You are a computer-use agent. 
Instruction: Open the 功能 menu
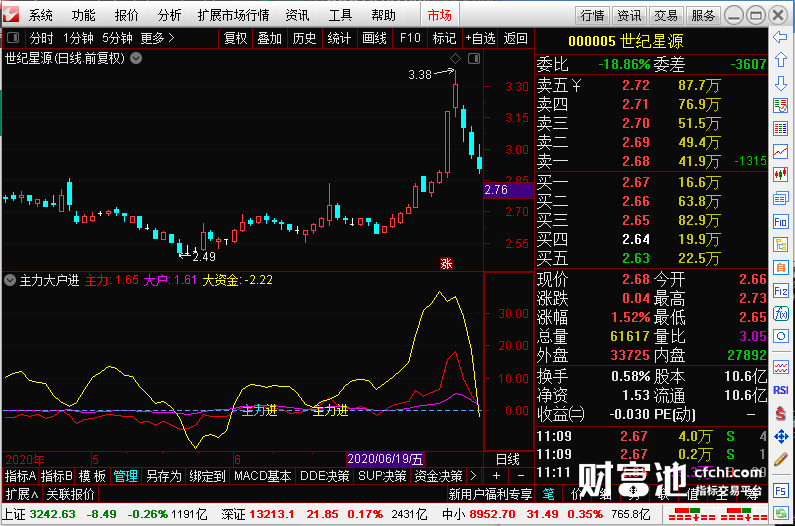point(83,15)
